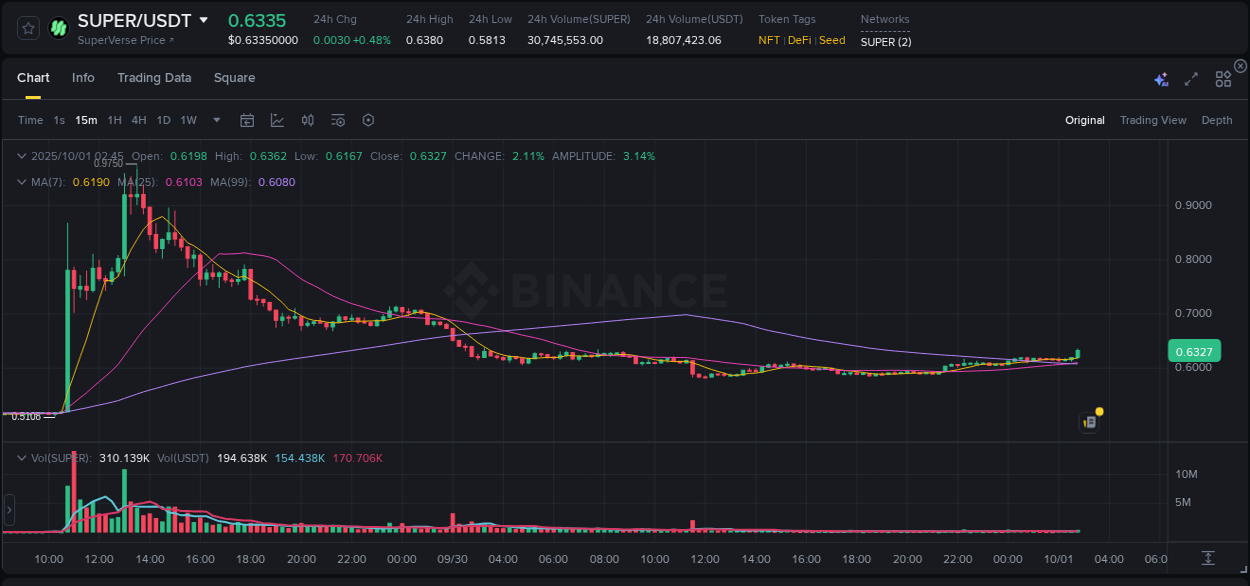
Task: Open the indicators tool
Action: pyautogui.click(x=307, y=120)
